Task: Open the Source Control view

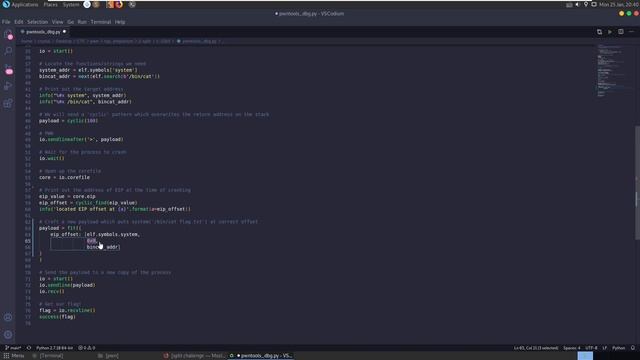Action: (x=8, y=69)
